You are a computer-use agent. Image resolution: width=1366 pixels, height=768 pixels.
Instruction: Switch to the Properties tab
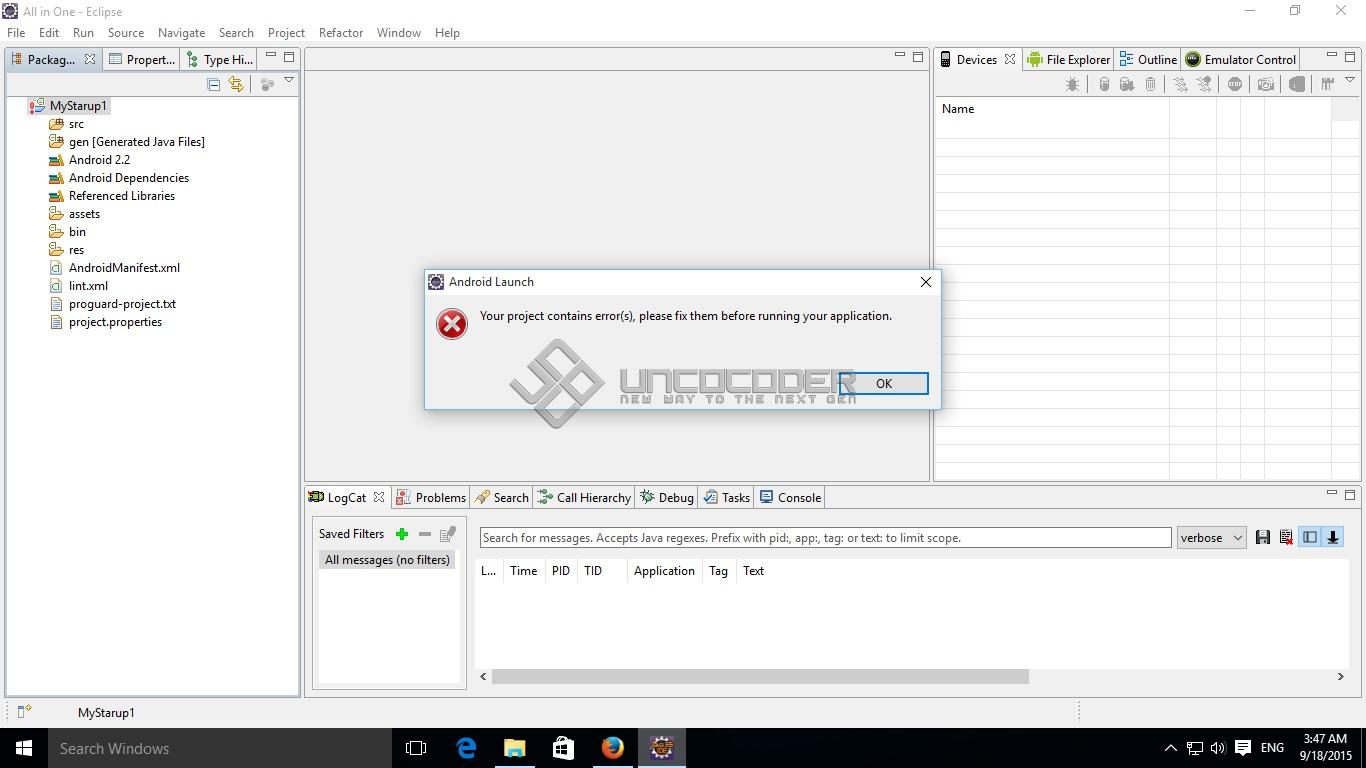[141, 59]
